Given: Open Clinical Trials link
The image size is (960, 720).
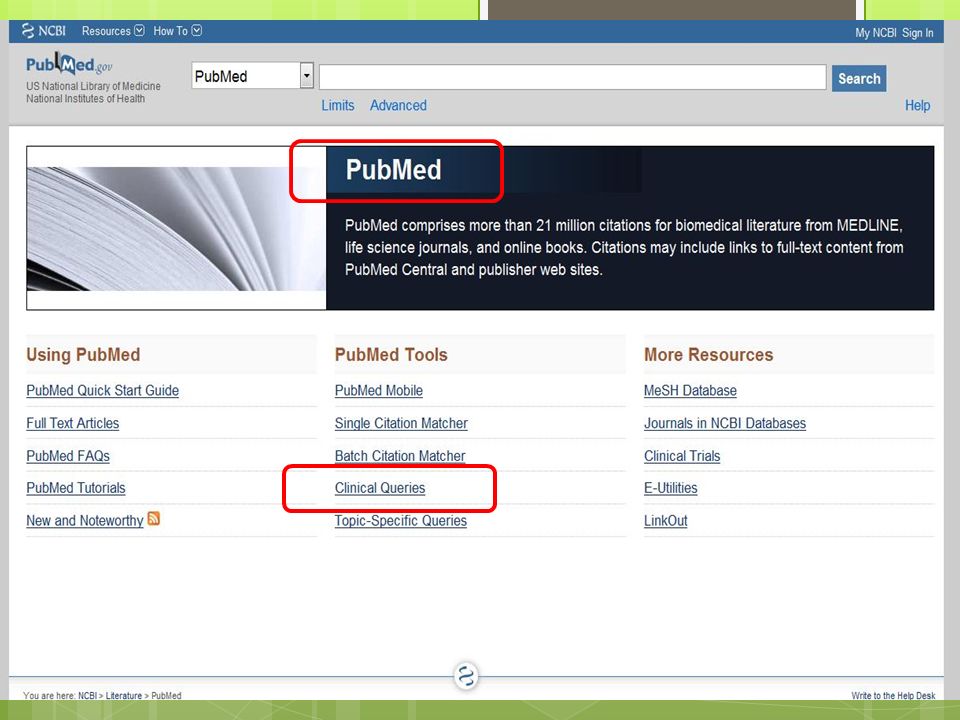Looking at the screenshot, I should click(x=682, y=456).
